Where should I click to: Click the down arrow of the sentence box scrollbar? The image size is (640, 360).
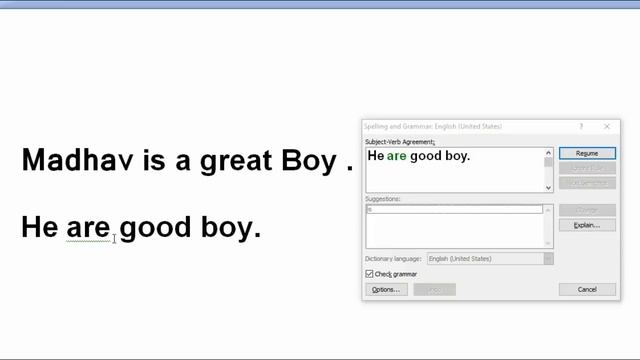point(549,188)
